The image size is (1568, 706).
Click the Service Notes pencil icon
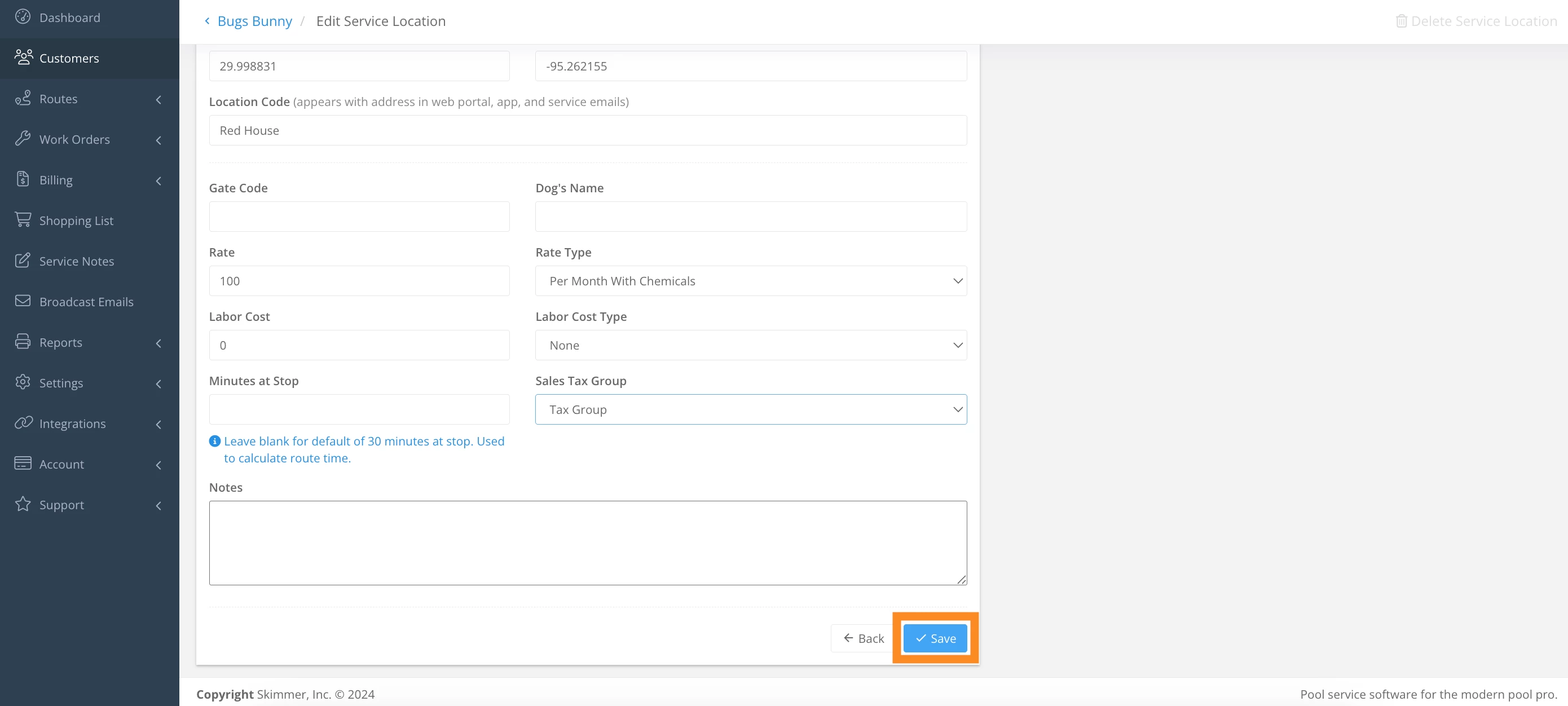pyautogui.click(x=23, y=261)
